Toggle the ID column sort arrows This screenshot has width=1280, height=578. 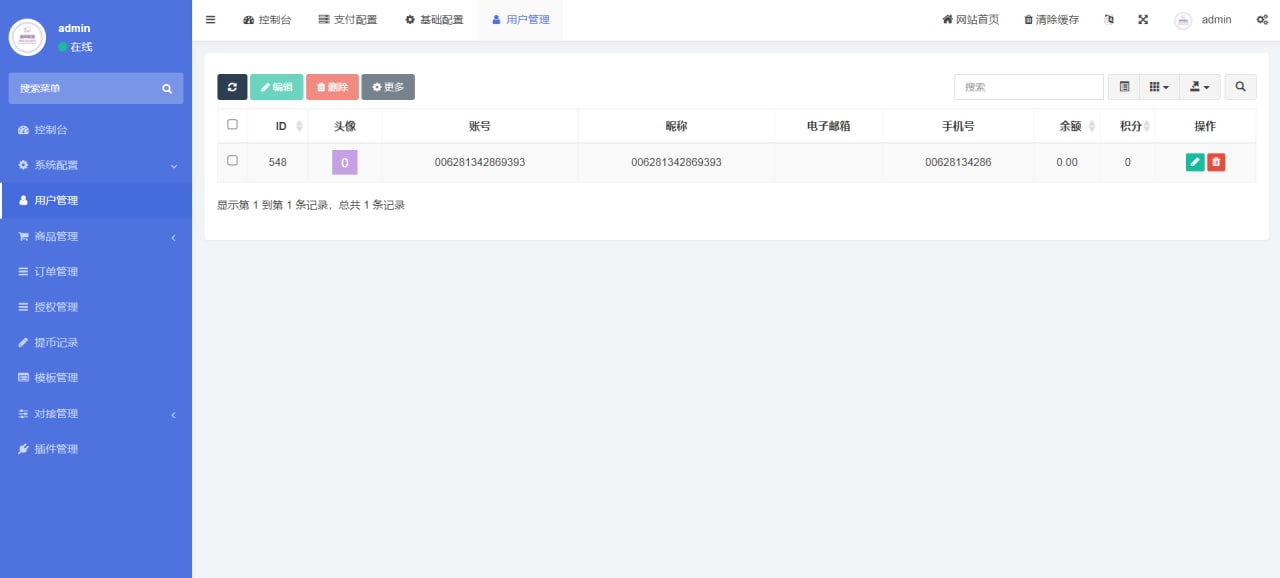pos(300,125)
